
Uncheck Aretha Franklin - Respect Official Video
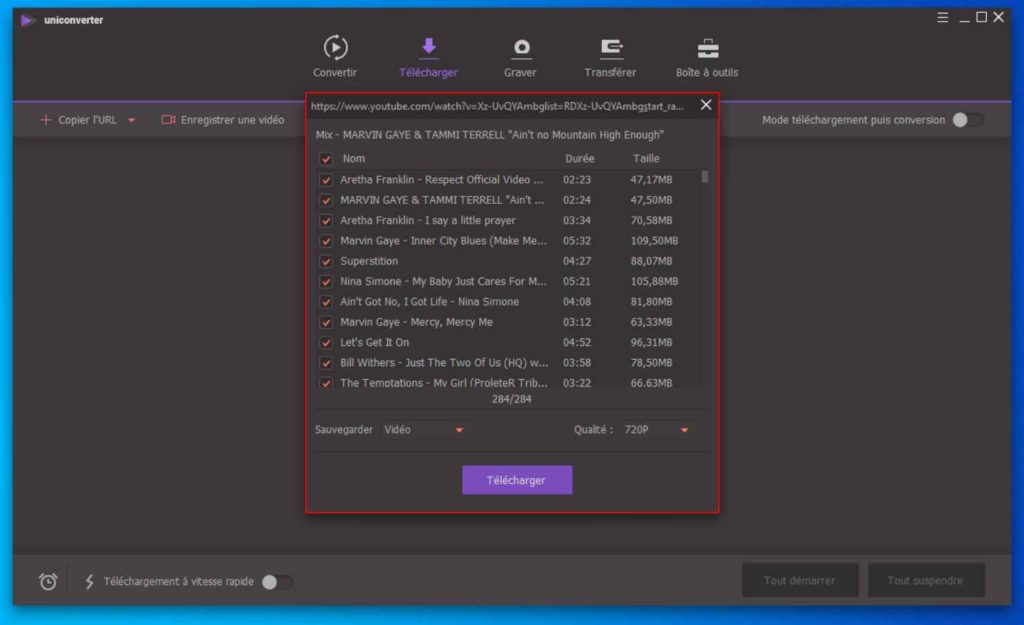point(325,180)
